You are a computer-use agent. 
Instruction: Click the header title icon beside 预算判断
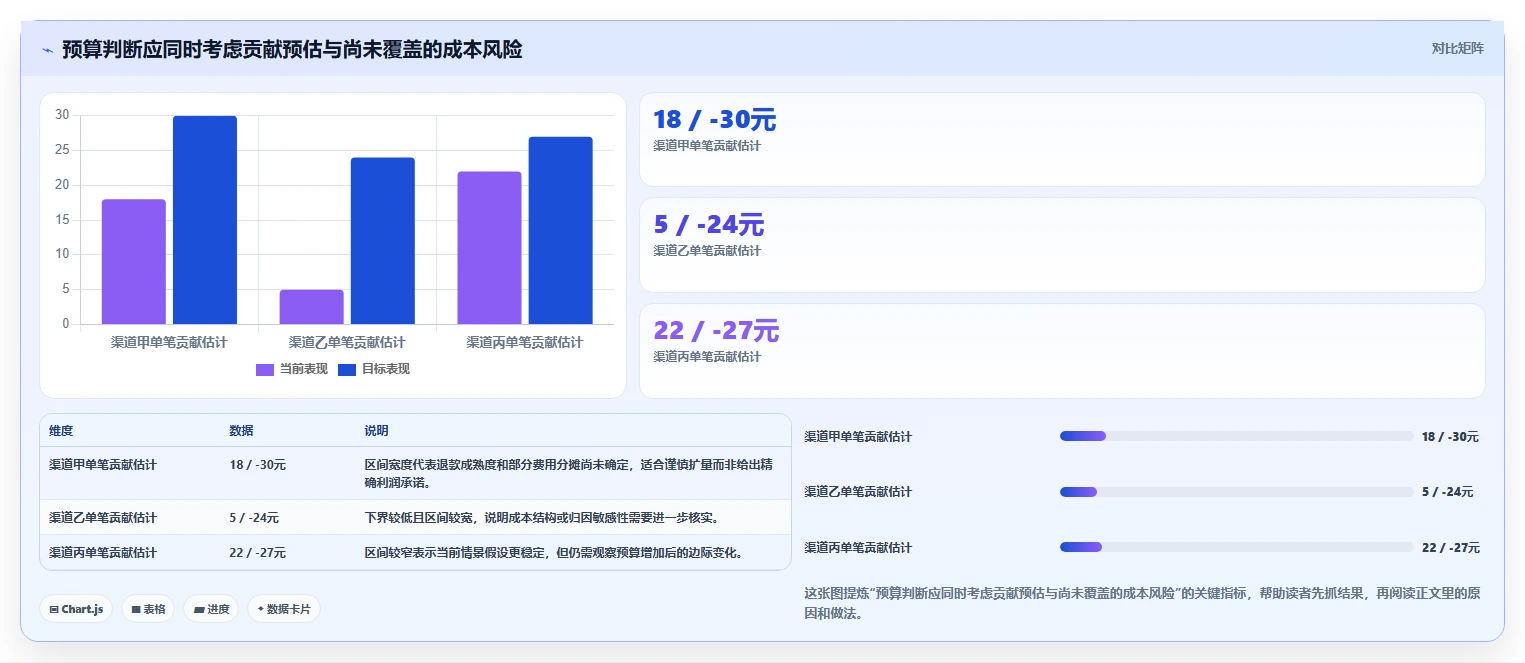[x=47, y=50]
